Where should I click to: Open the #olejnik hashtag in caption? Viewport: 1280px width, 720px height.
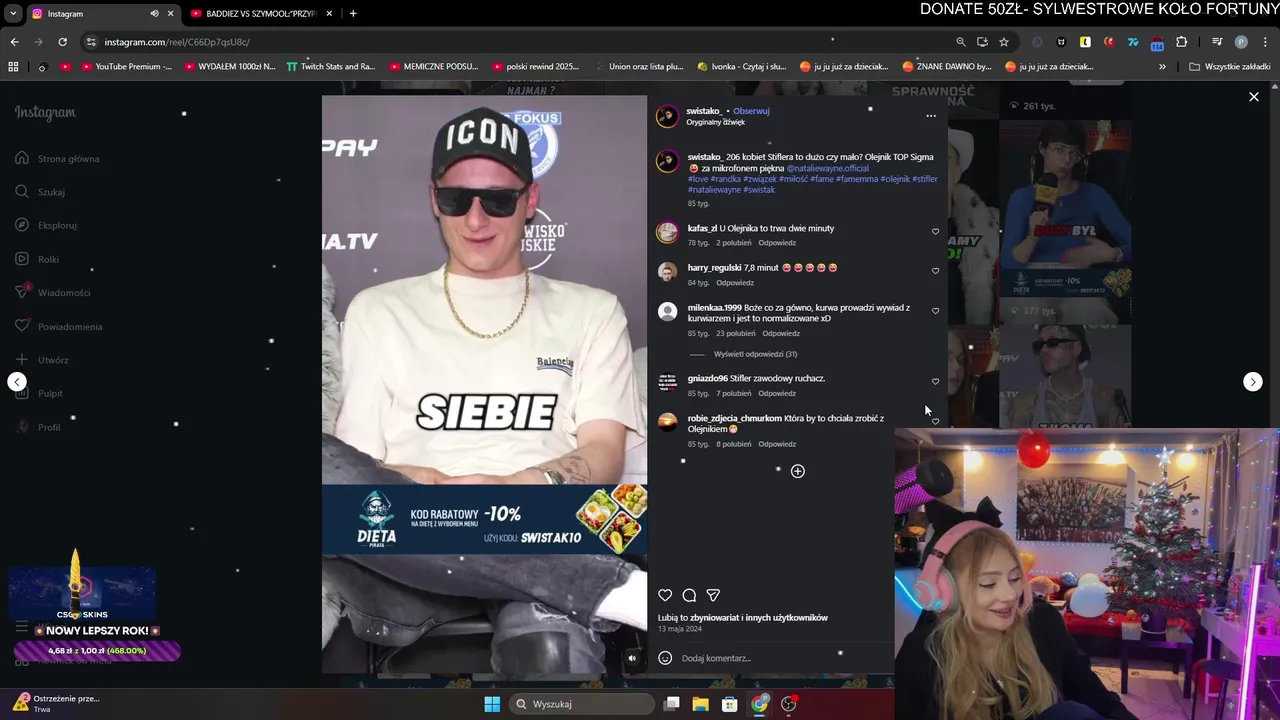coord(895,179)
